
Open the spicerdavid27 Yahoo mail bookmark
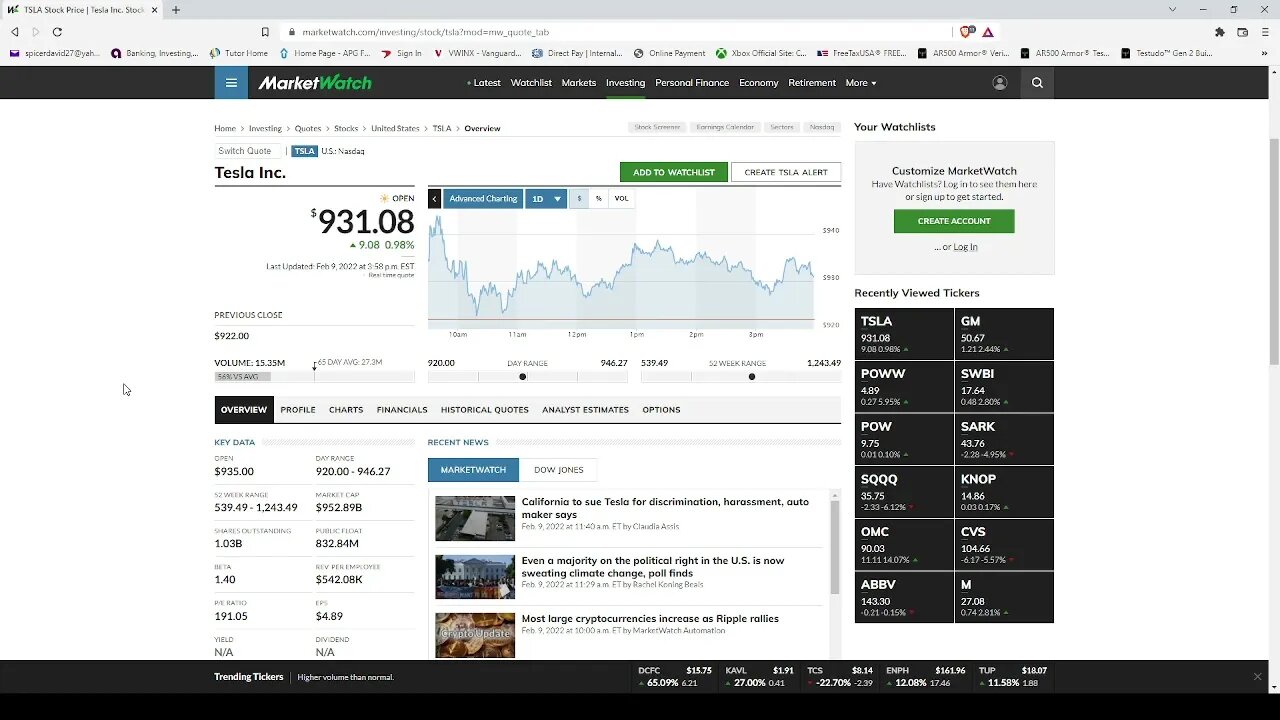(55, 53)
